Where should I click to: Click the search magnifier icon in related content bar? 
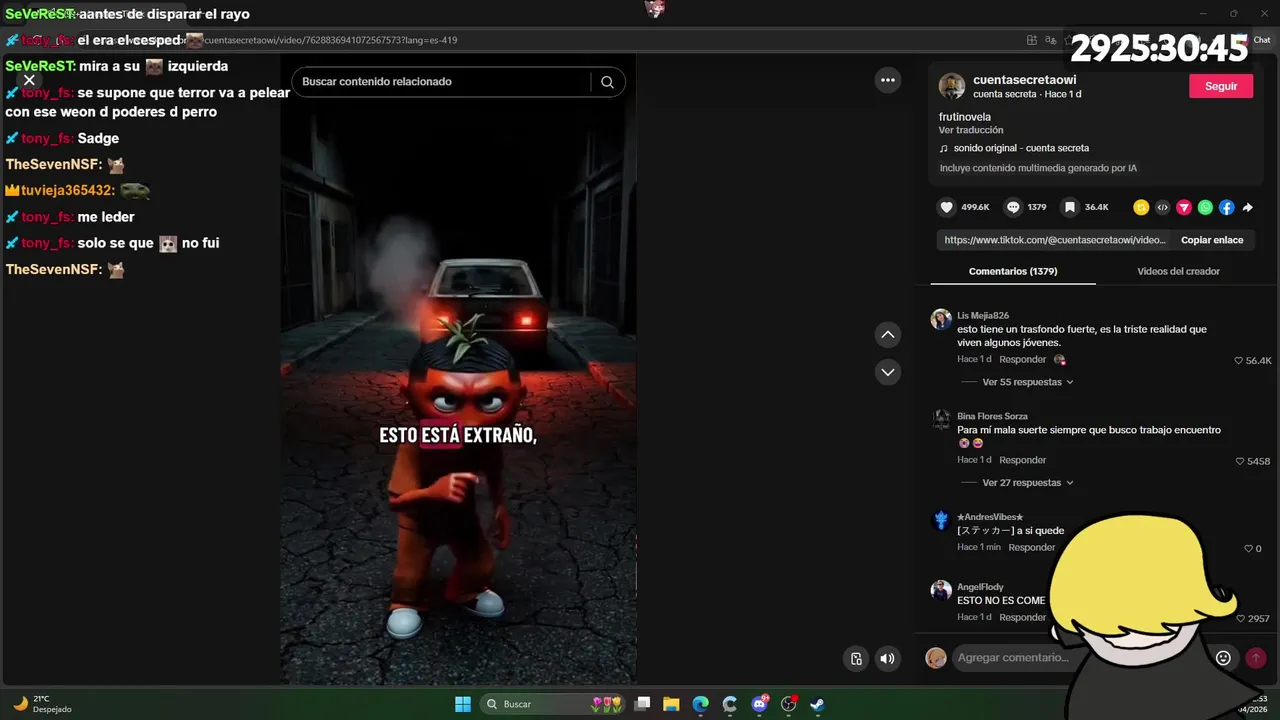click(607, 82)
